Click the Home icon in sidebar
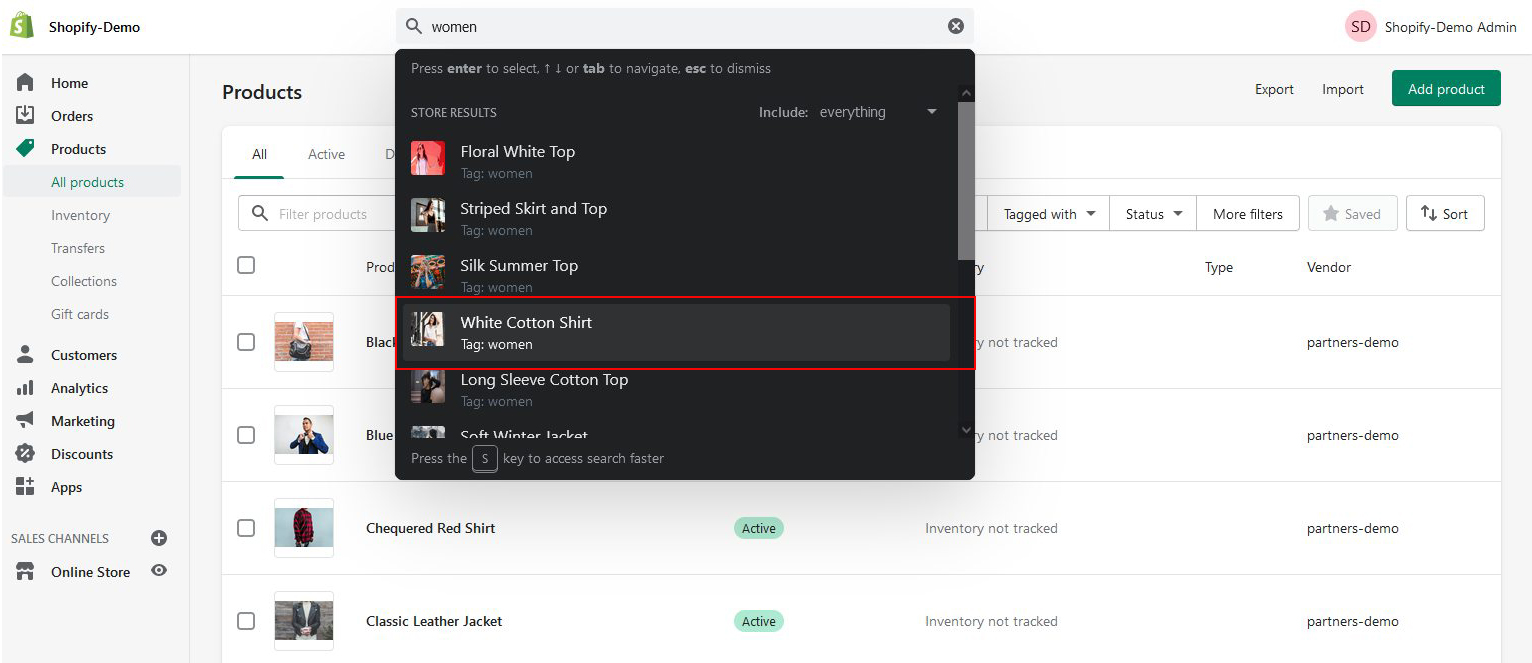The height and width of the screenshot is (663, 1532). pyautogui.click(x=26, y=83)
